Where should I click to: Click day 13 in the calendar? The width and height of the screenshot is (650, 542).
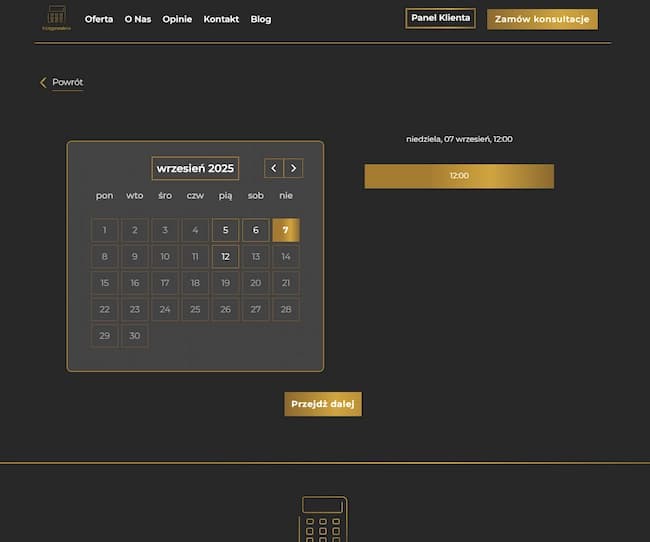click(x=256, y=257)
